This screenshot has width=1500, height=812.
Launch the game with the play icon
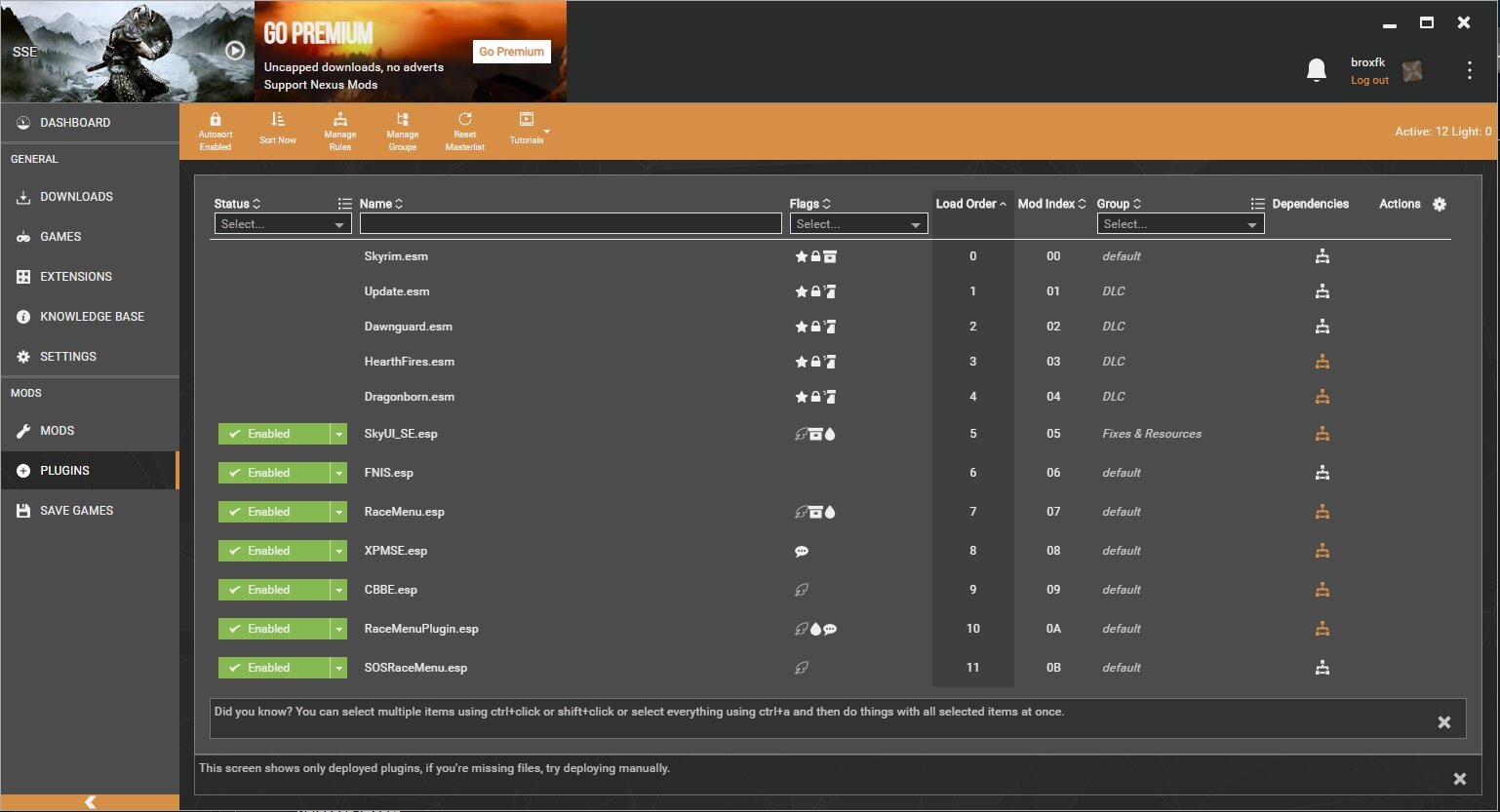click(235, 51)
